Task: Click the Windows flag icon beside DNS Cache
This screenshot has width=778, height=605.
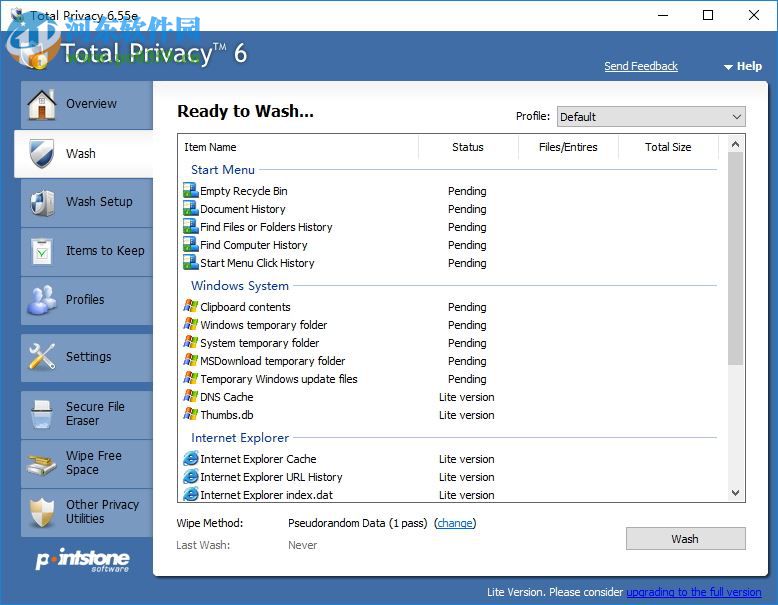Action: (x=191, y=396)
